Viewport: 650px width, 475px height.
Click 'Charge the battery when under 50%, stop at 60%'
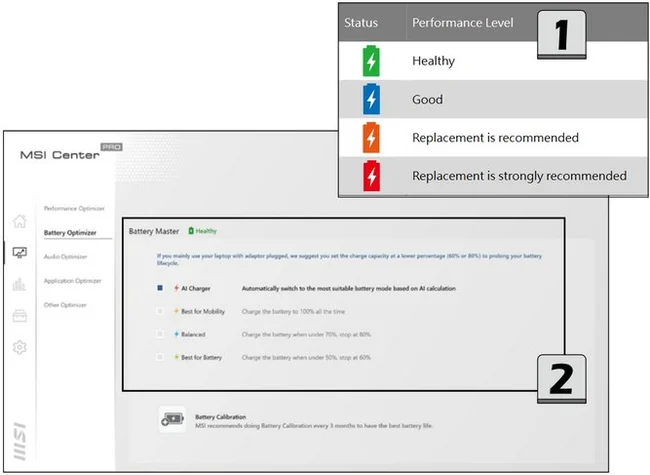coord(306,357)
